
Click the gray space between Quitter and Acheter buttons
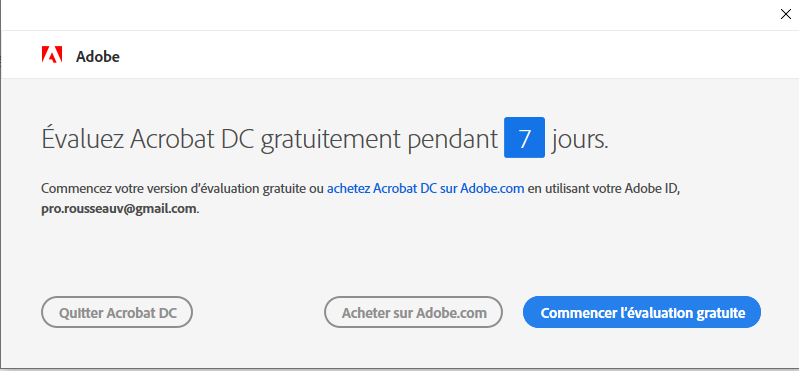point(258,312)
